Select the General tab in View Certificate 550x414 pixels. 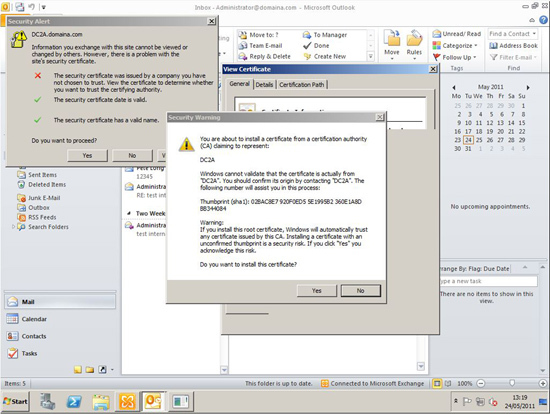[240, 84]
